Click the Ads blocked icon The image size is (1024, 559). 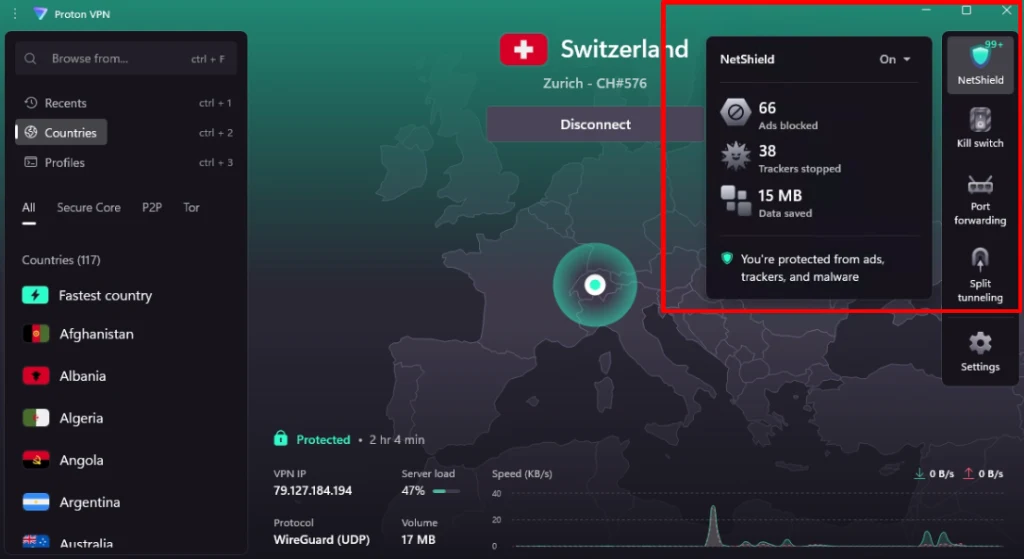(x=735, y=114)
